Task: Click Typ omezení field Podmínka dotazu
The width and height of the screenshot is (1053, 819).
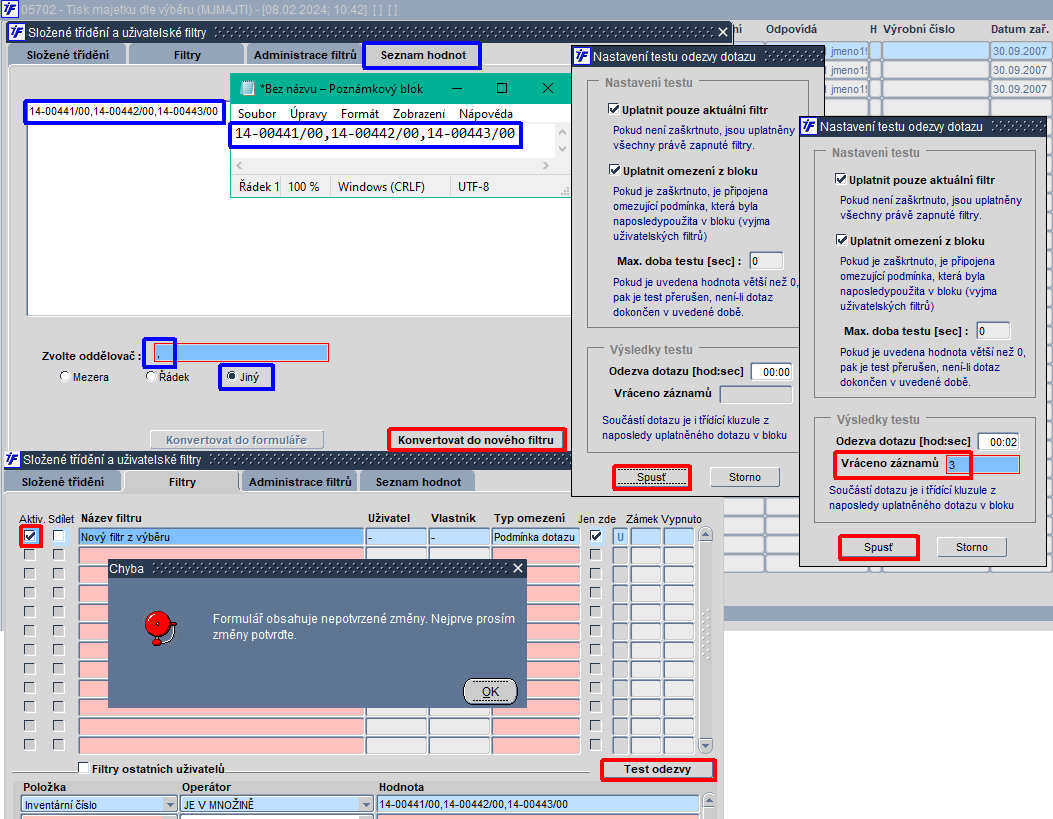Action: point(535,537)
